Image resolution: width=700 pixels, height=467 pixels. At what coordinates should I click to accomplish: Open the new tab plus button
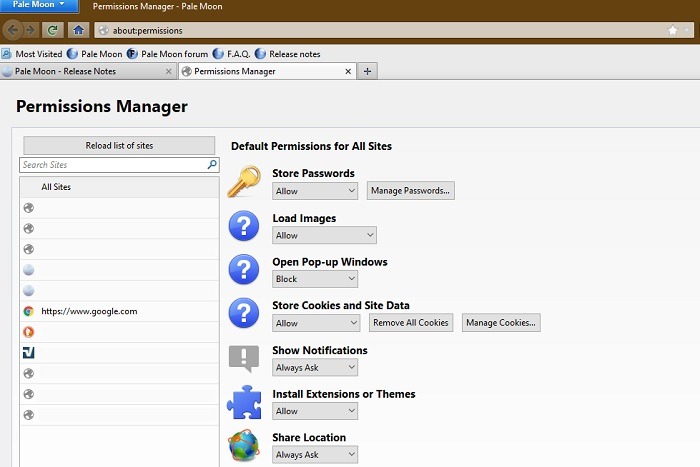coord(367,71)
